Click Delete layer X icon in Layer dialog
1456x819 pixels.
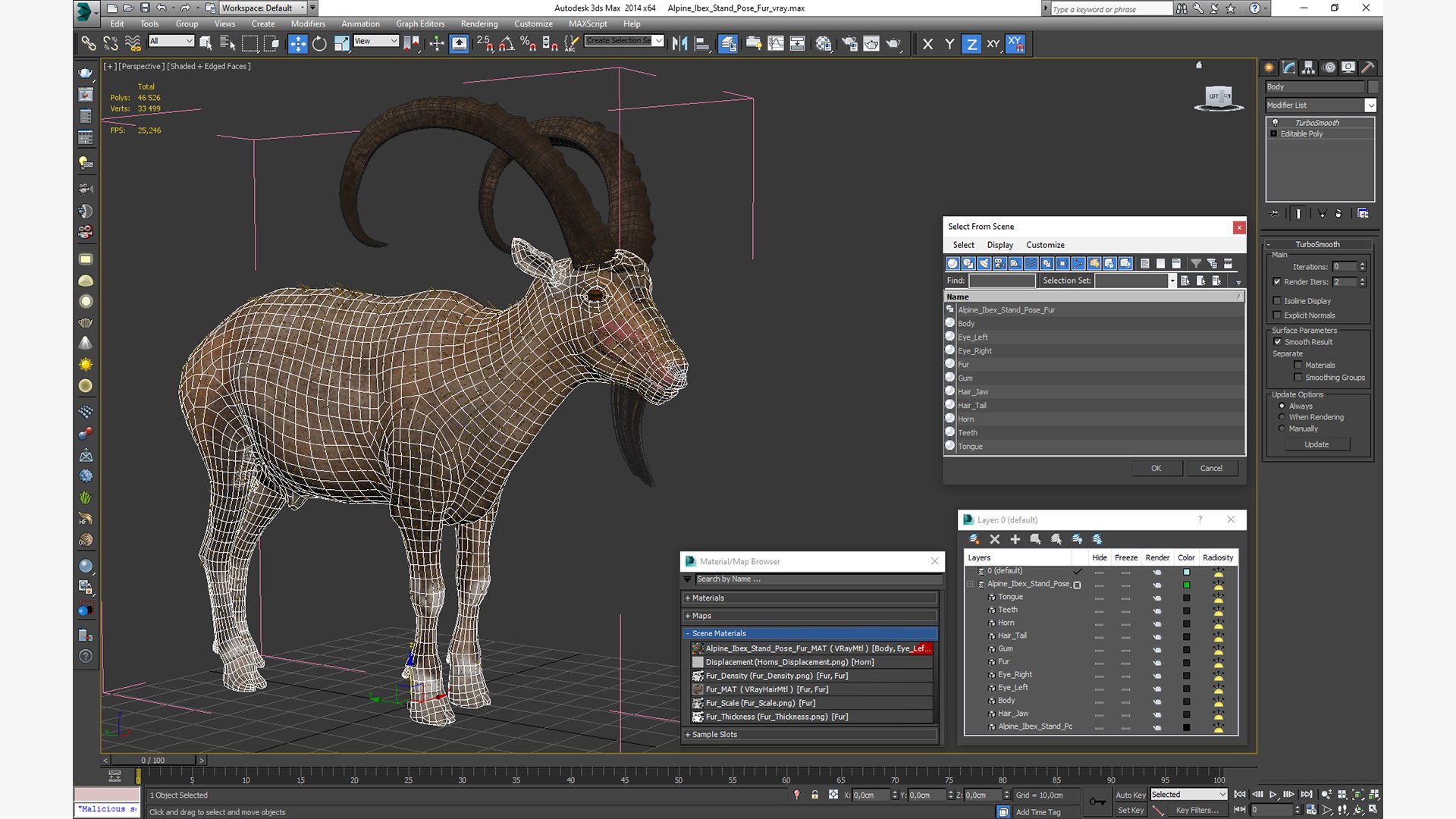(x=995, y=539)
